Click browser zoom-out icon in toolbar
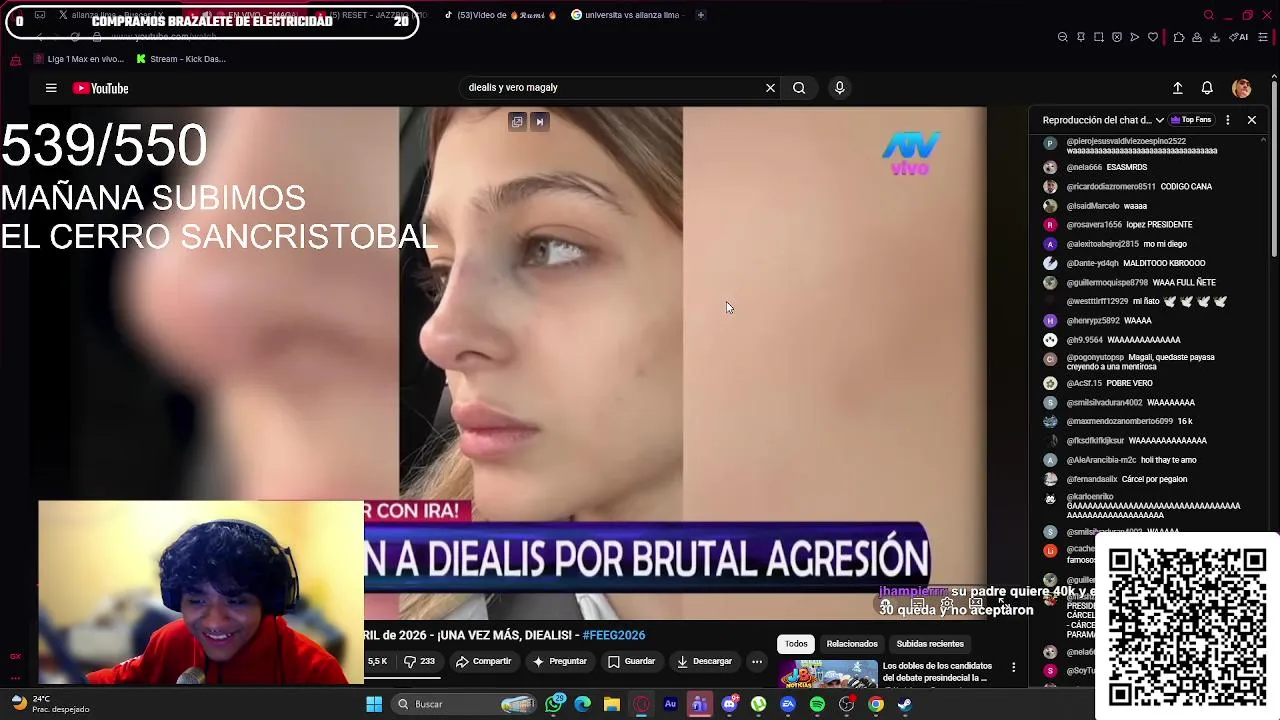The image size is (1280, 720). click(1062, 37)
